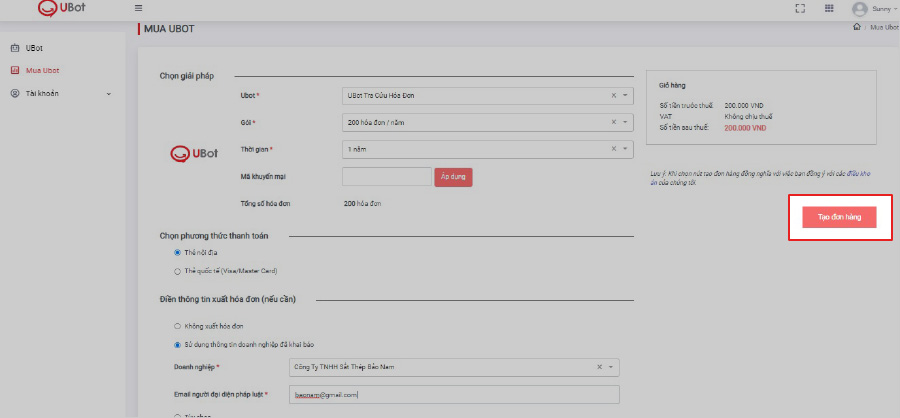Select Thẻ quốc tế (Visa/Master Card)
Screen dimensions: 900x418
(177, 271)
